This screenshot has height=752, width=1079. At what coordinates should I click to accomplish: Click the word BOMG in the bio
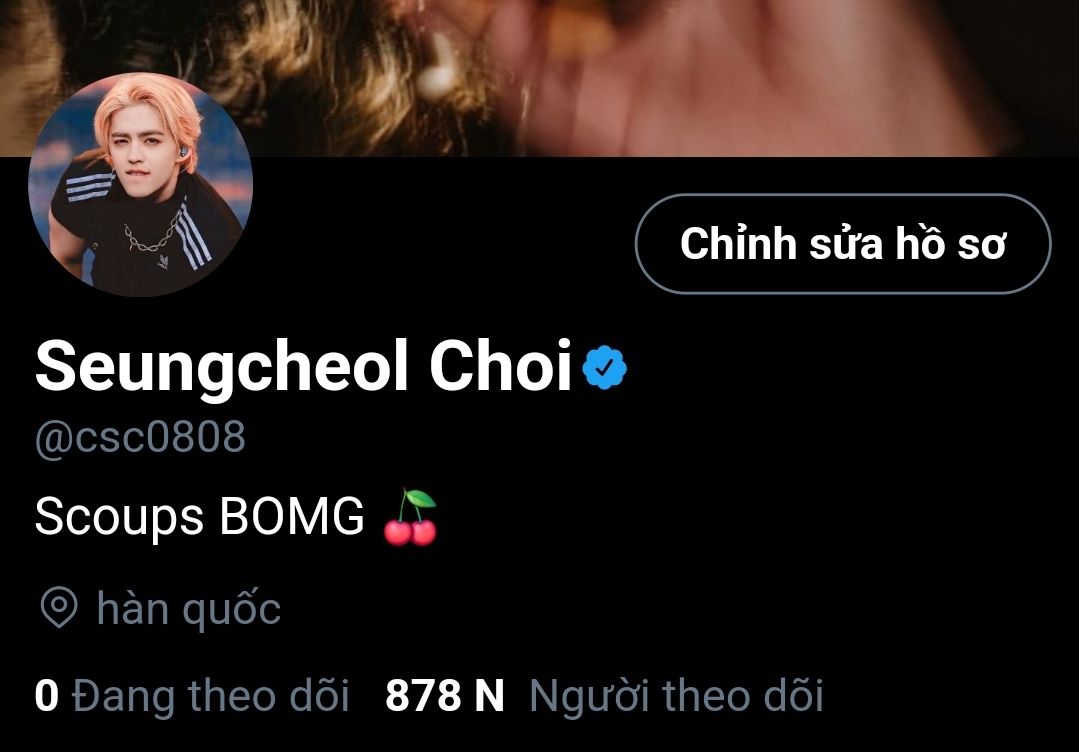click(x=292, y=515)
